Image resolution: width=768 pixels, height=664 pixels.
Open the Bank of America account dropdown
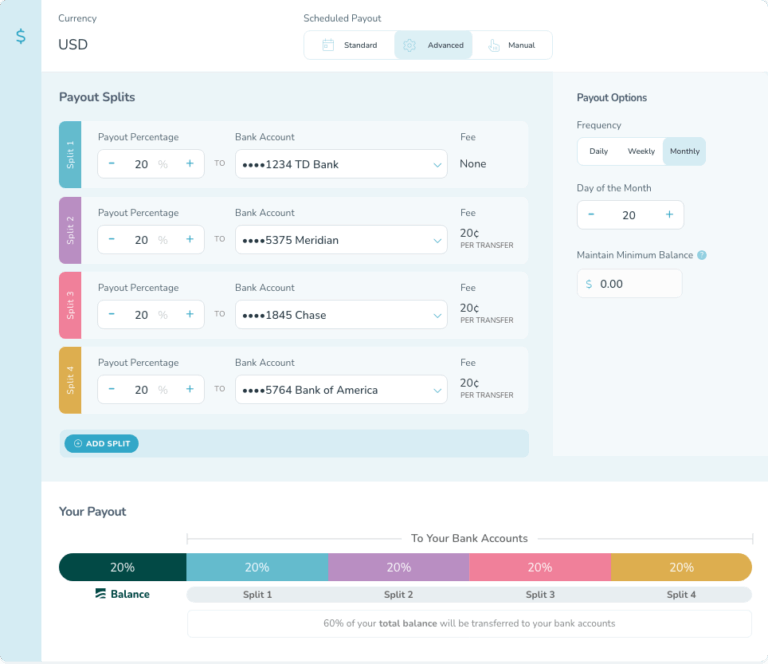[x=341, y=390]
